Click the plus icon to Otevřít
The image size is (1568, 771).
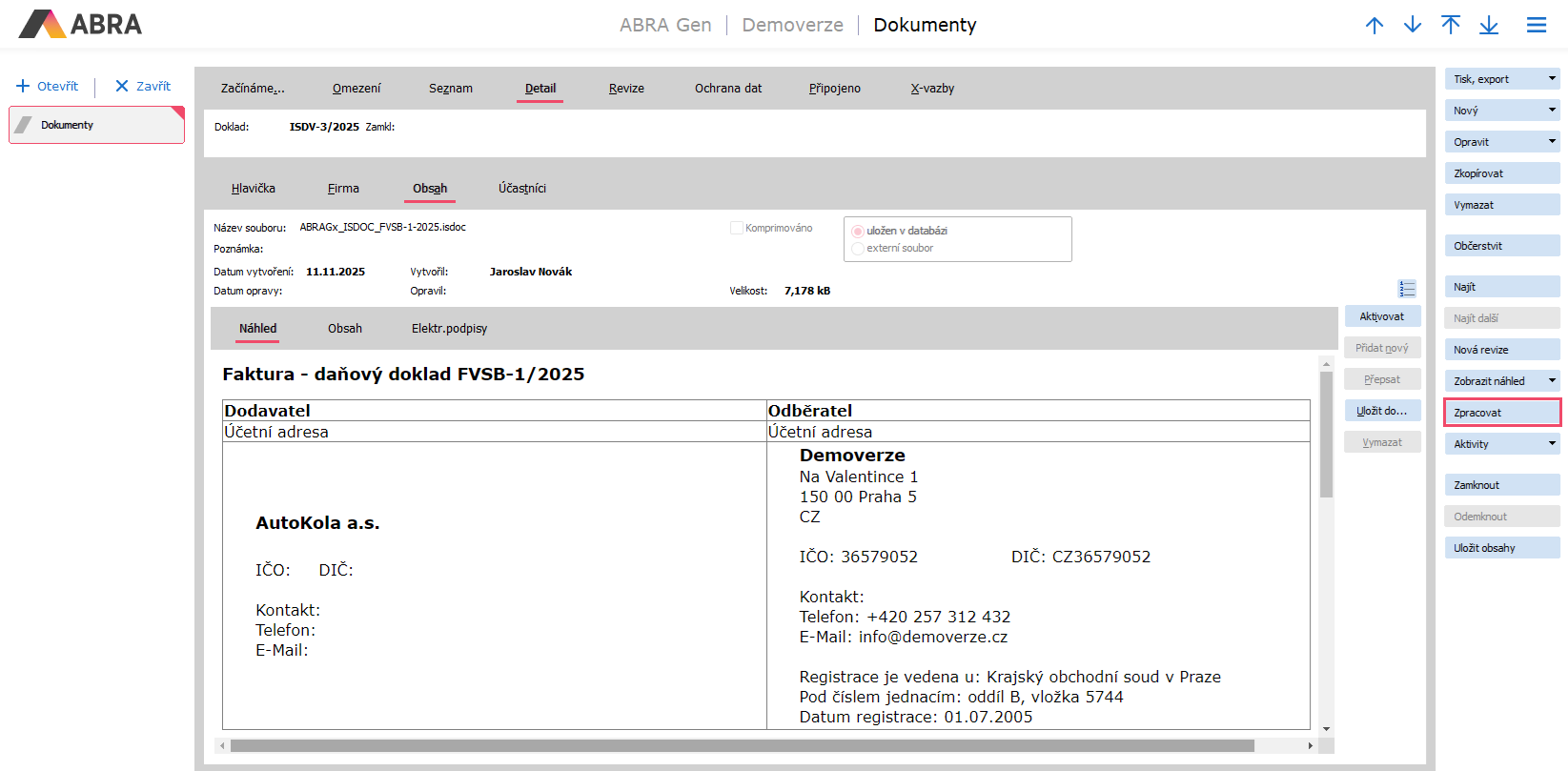pyautogui.click(x=23, y=87)
